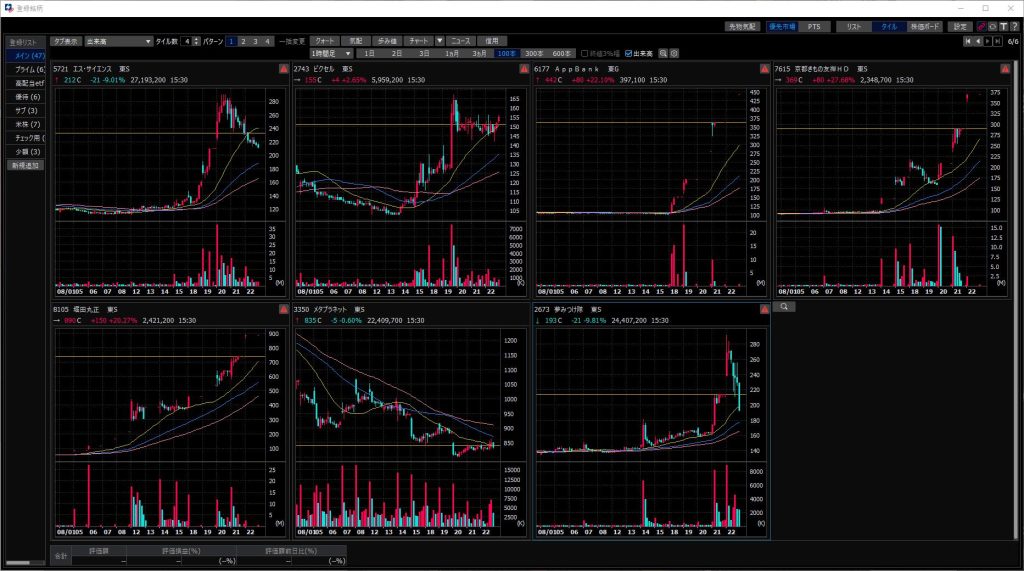This screenshot has height=571, width=1024.
Task: Open the help question mark icon
Action: [x=1014, y=26]
